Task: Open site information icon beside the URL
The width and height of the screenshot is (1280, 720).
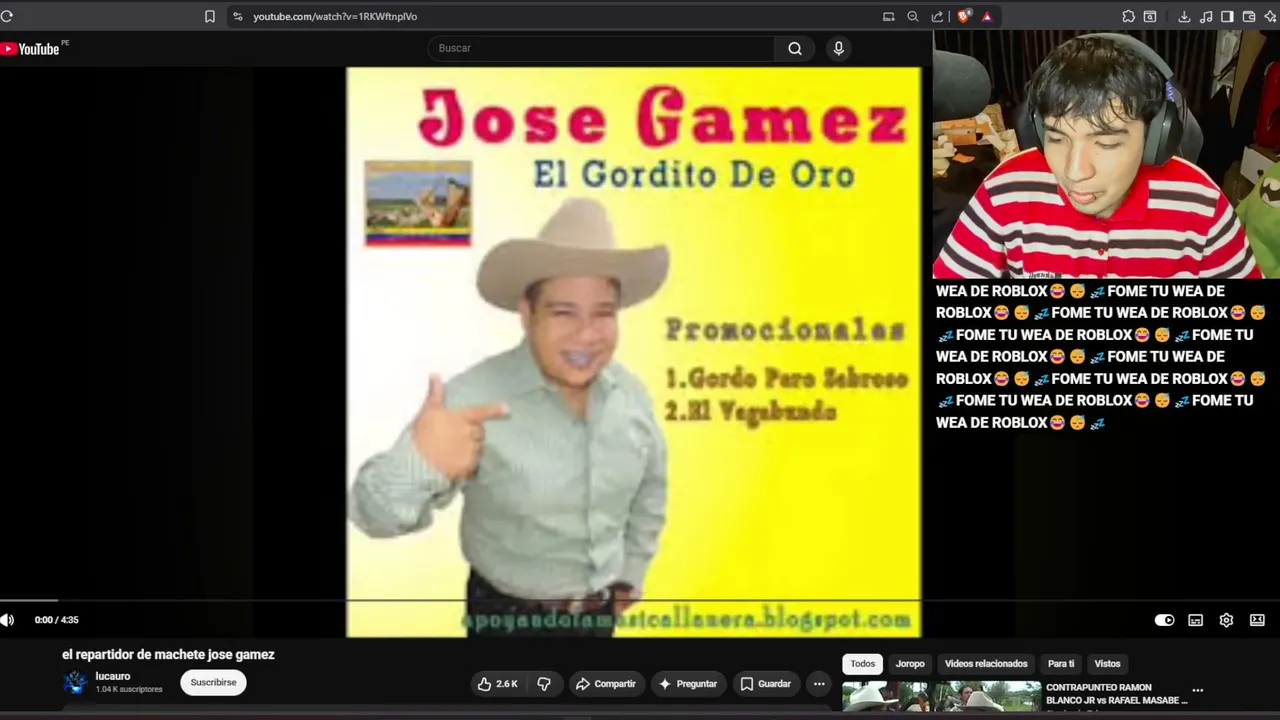Action: tap(237, 16)
